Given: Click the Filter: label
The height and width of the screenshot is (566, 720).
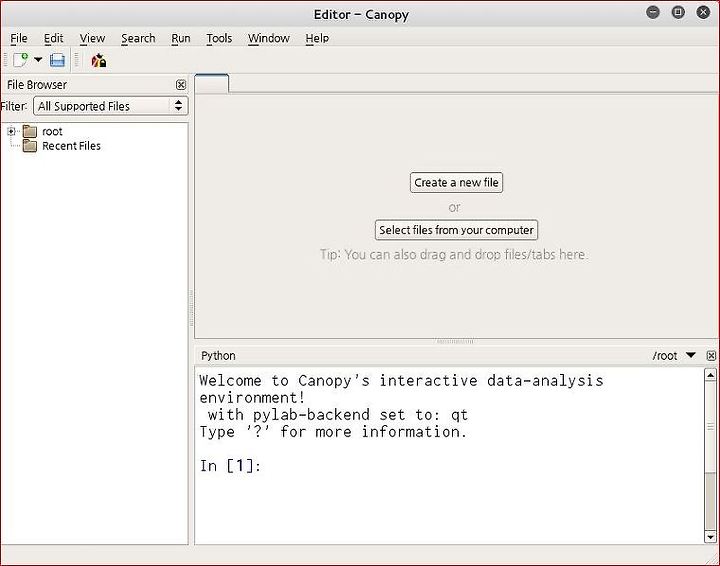Looking at the screenshot, I should coord(14,106).
